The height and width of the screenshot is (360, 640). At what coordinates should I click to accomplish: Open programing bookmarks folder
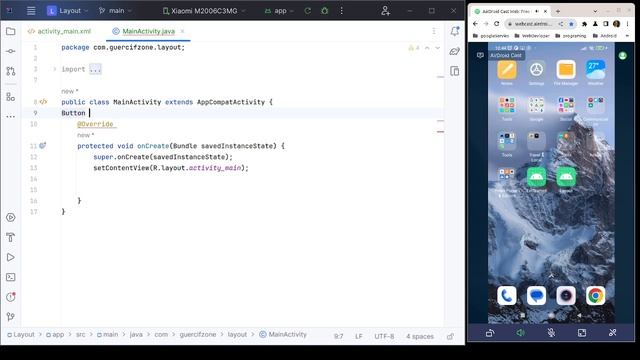coord(571,36)
